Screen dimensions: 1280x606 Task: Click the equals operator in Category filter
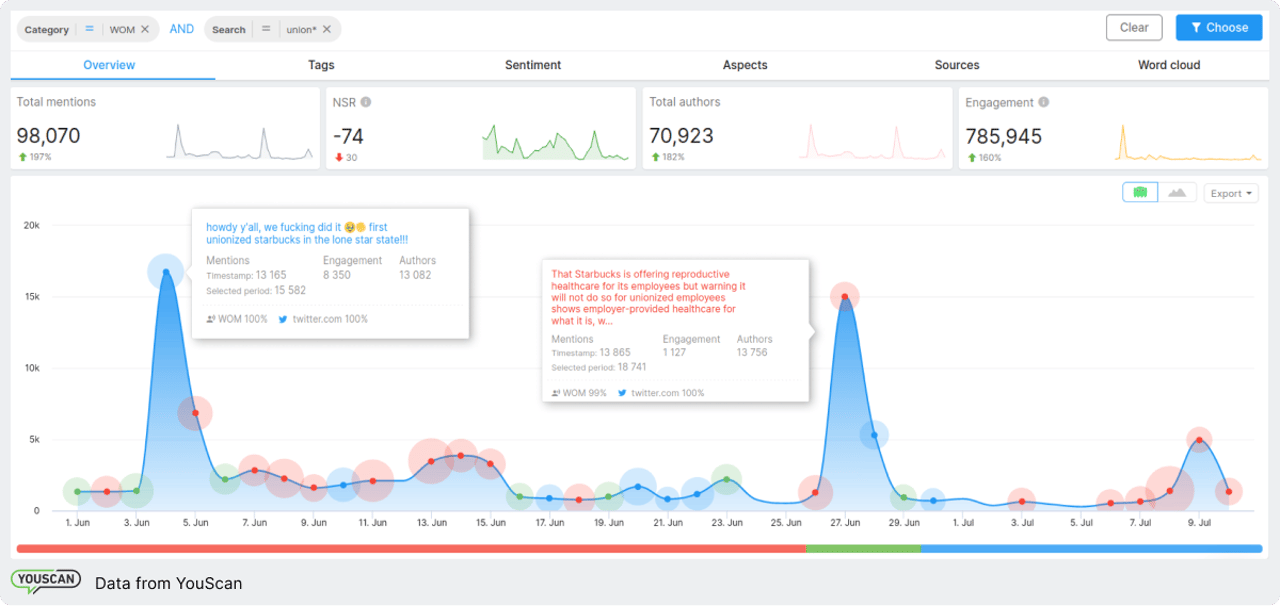[x=89, y=30]
